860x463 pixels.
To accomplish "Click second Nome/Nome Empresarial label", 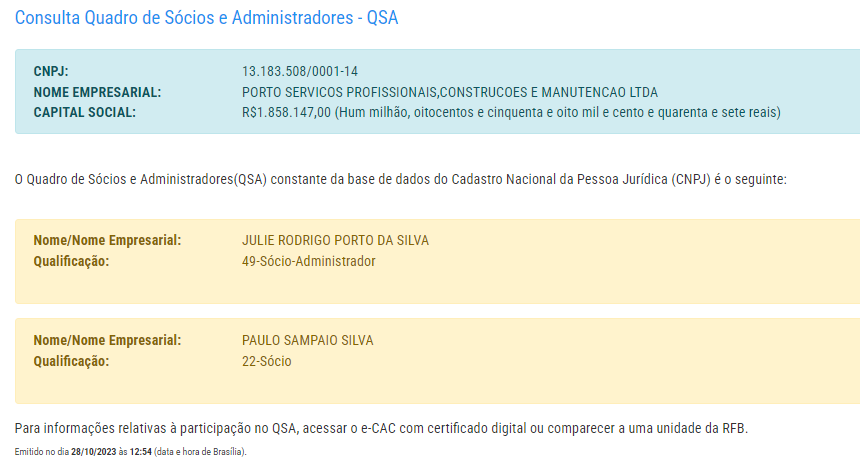I will tap(107, 340).
